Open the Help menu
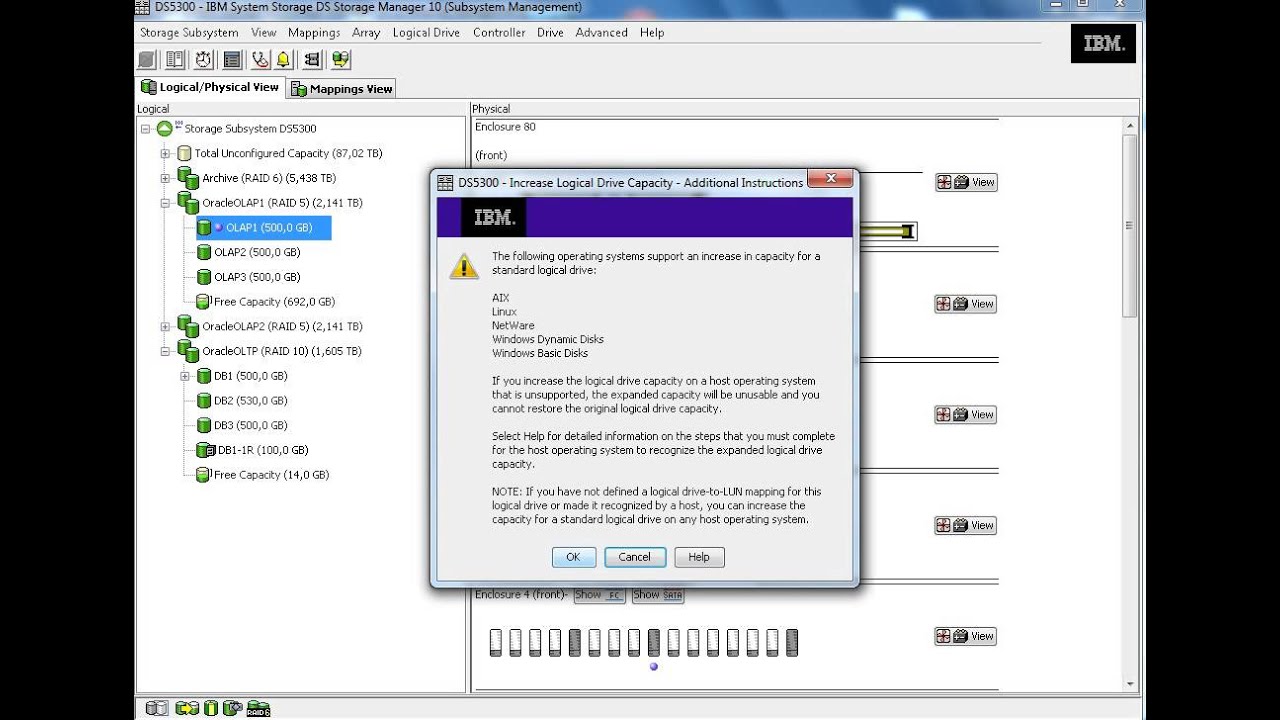1280x720 pixels. [x=652, y=32]
